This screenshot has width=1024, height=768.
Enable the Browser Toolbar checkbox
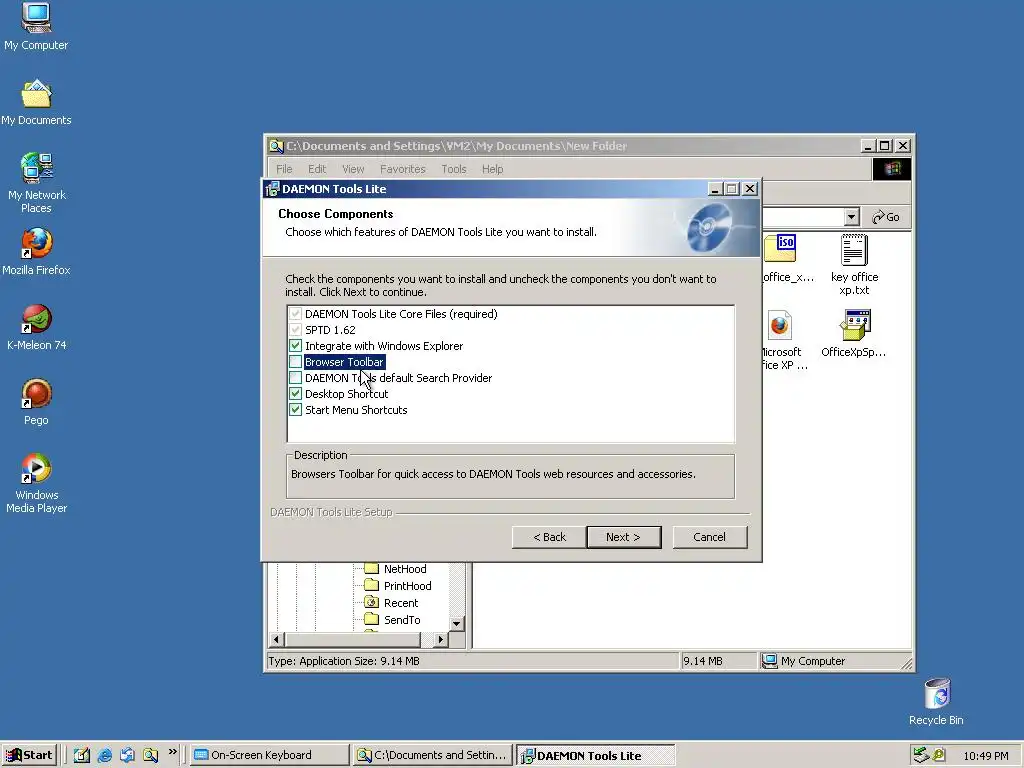(x=295, y=362)
